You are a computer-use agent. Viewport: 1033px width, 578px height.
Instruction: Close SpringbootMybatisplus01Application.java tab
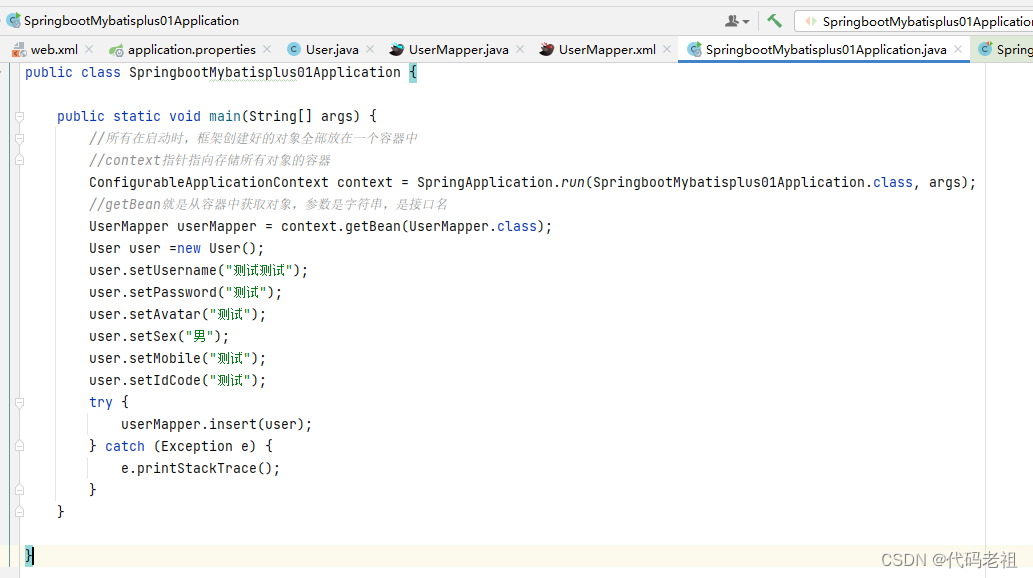click(958, 49)
